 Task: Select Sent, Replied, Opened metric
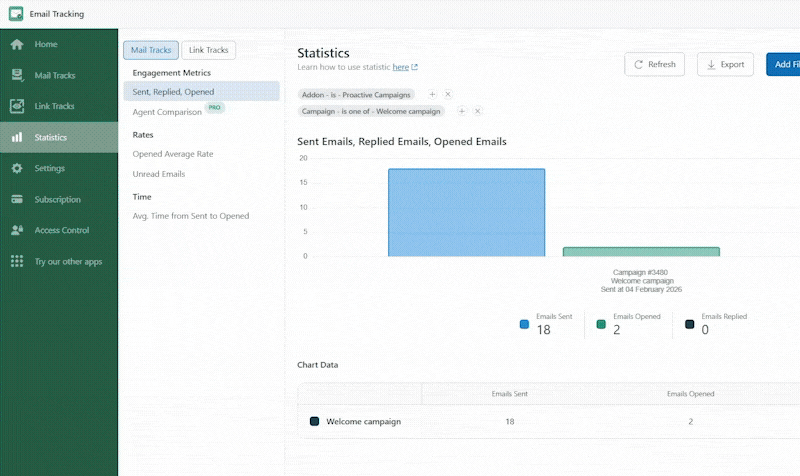click(x=202, y=92)
